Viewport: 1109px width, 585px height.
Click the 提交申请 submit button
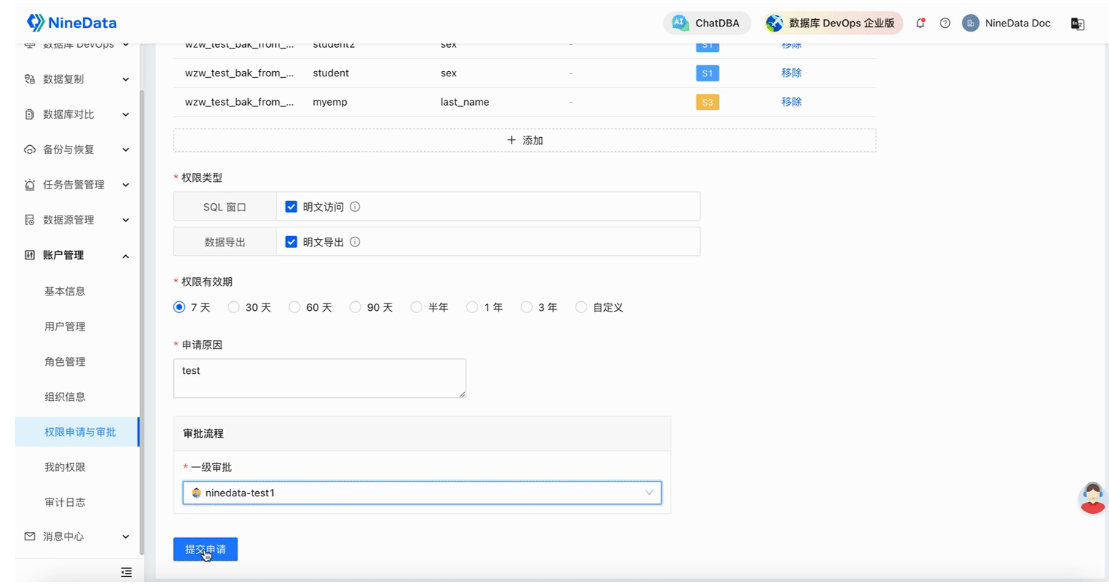tap(205, 549)
